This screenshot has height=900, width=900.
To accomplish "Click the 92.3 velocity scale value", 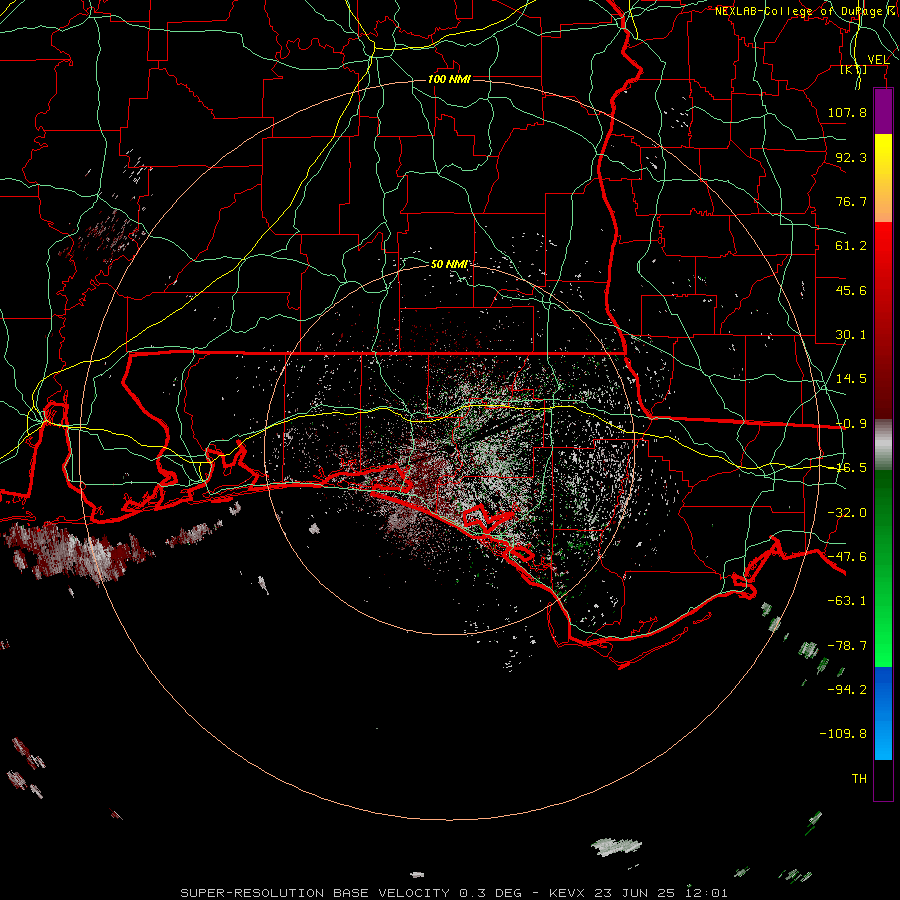I will (851, 157).
